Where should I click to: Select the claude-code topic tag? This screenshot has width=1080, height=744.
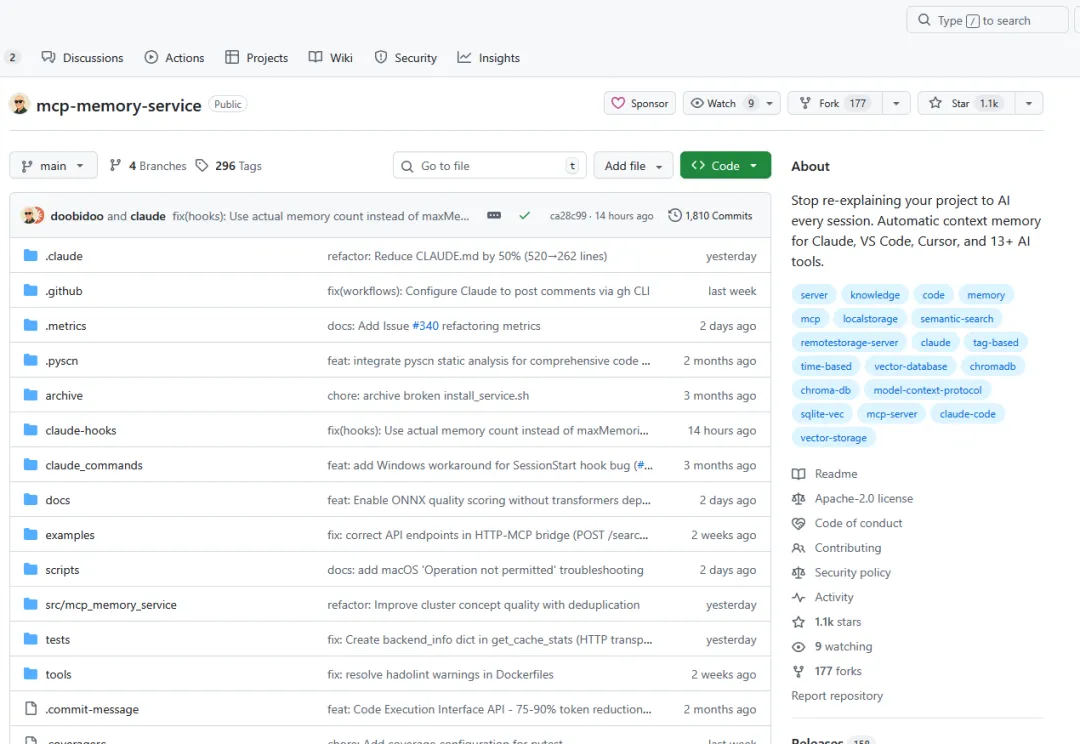coord(967,414)
